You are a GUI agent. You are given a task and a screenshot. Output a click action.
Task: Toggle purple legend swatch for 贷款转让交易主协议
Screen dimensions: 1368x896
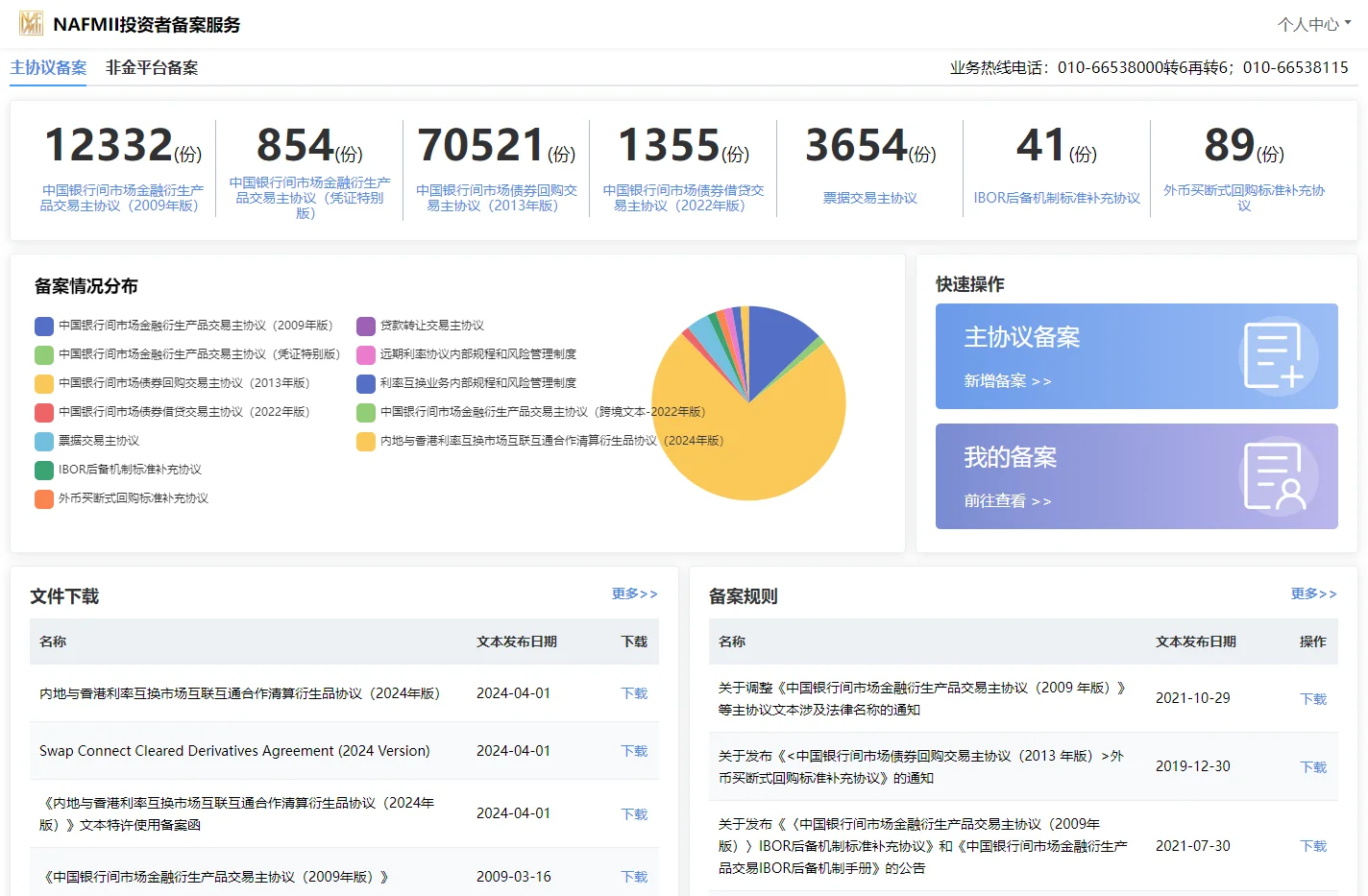coord(366,326)
